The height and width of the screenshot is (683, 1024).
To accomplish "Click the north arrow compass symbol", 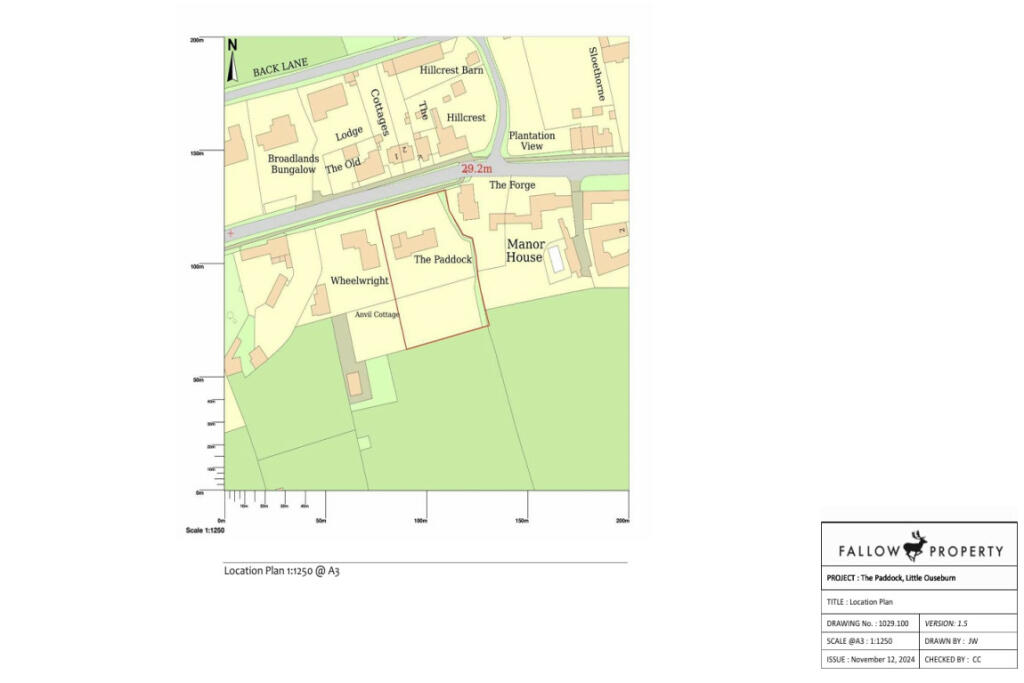I will click(x=232, y=60).
